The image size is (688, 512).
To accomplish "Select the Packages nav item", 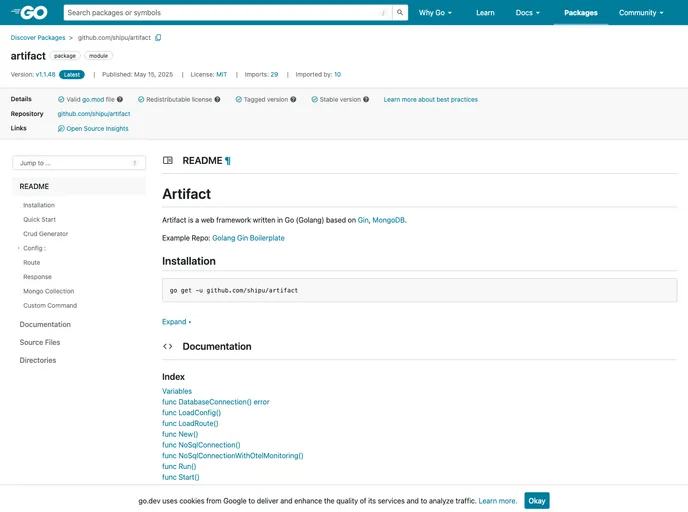I will point(580,13).
